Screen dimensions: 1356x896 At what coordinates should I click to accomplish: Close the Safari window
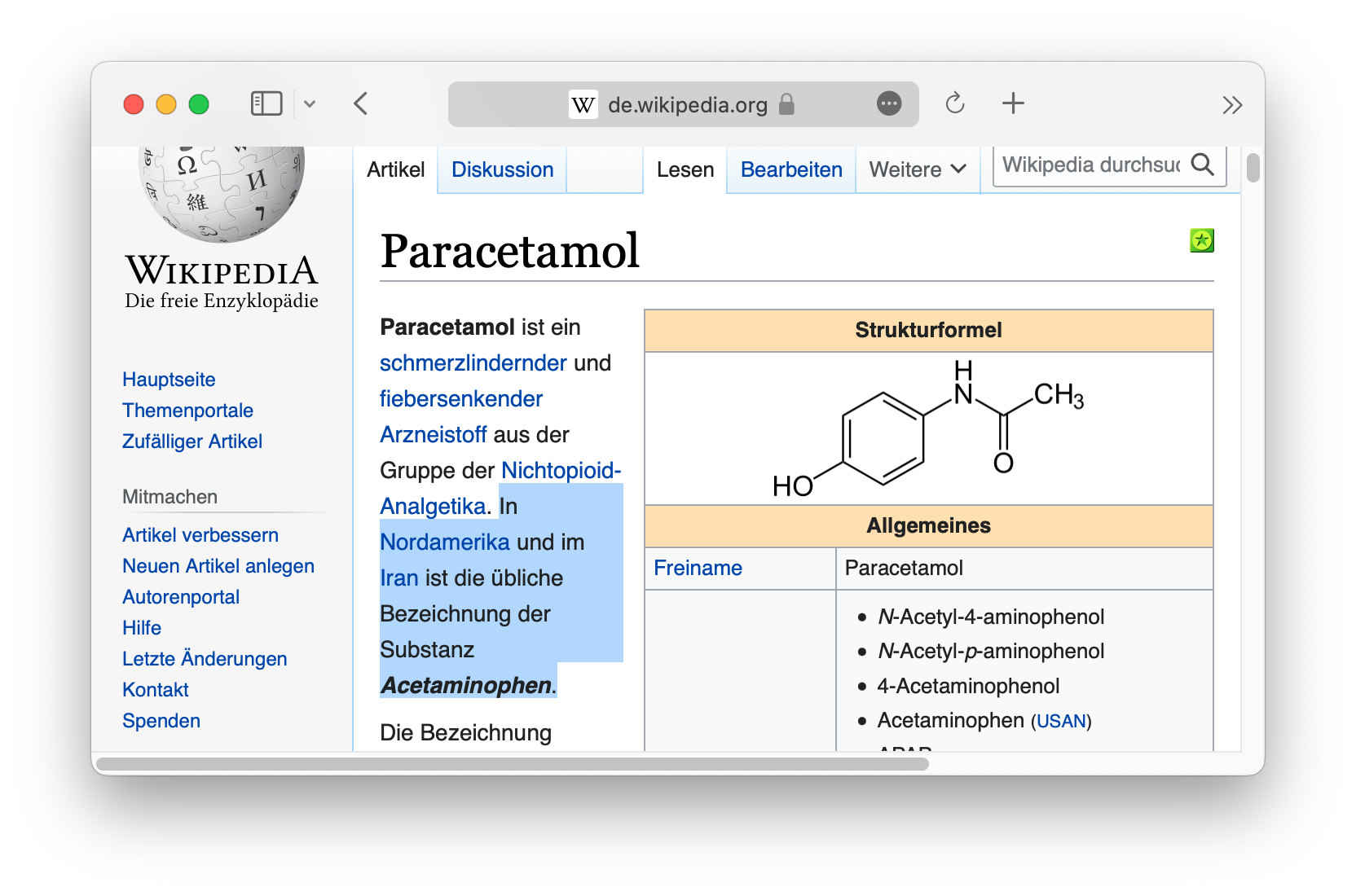(134, 104)
